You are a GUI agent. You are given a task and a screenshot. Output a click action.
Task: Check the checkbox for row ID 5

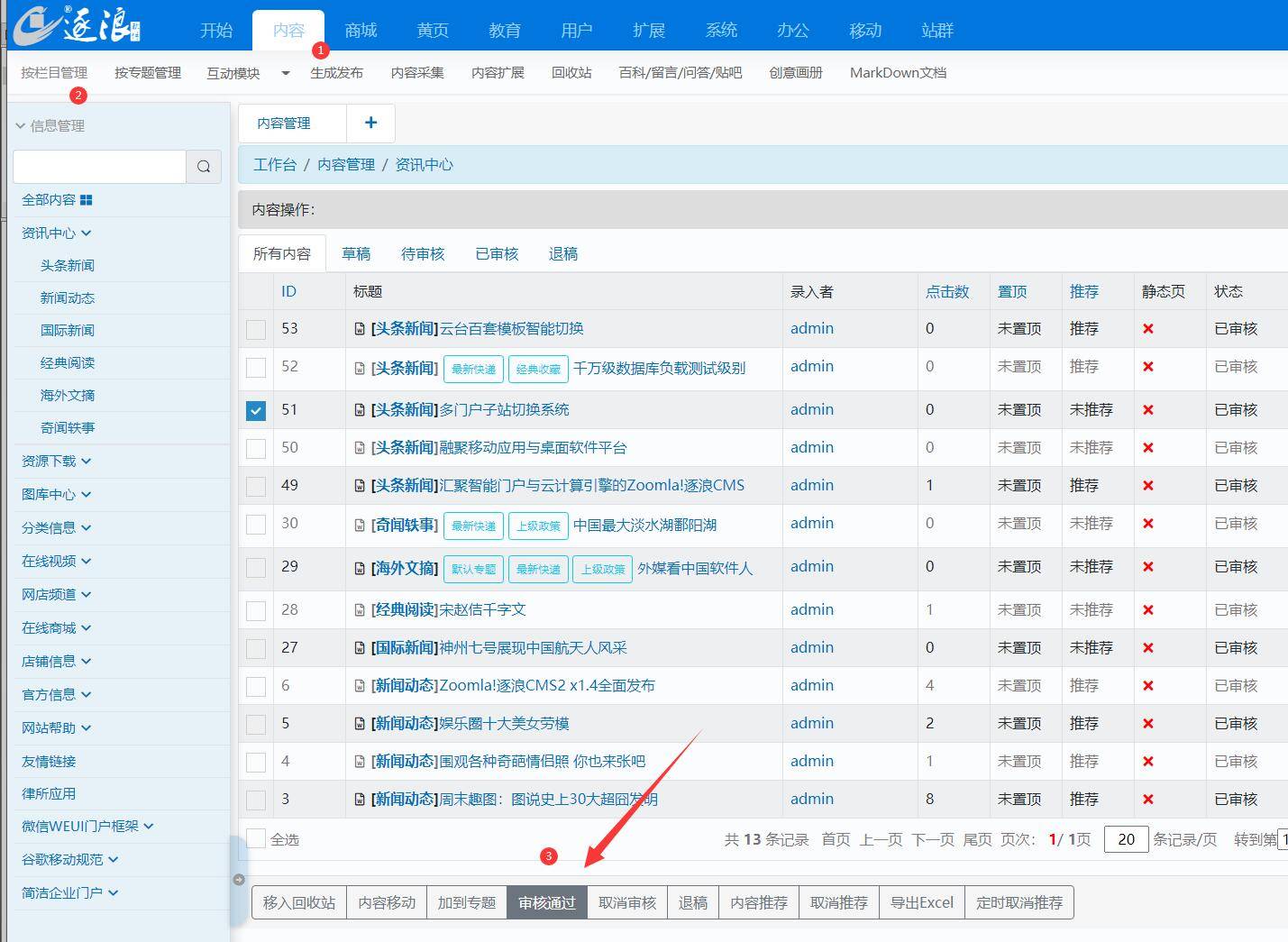click(x=256, y=725)
